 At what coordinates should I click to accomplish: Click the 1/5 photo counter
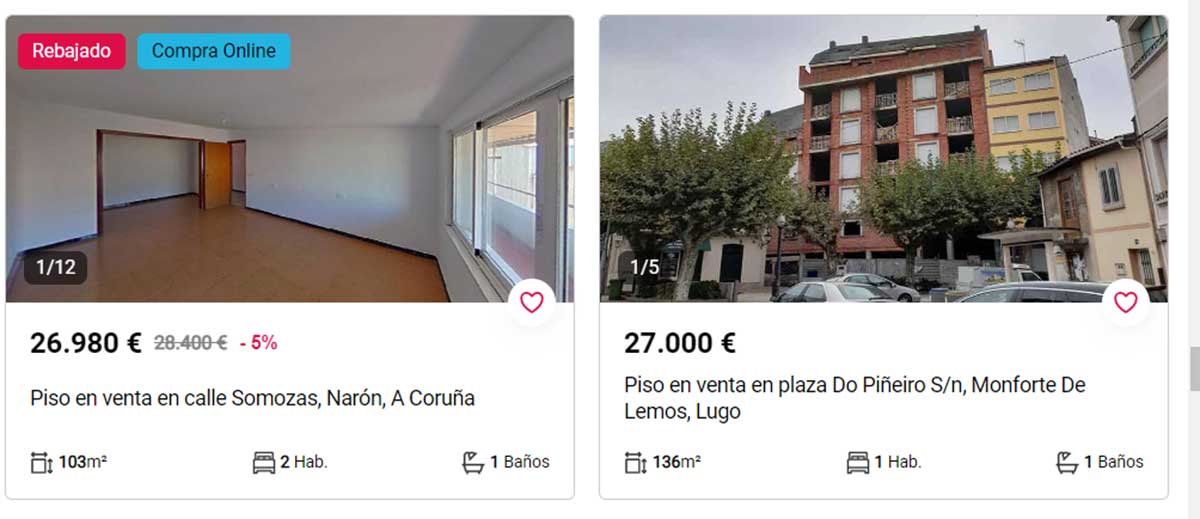pos(645,268)
